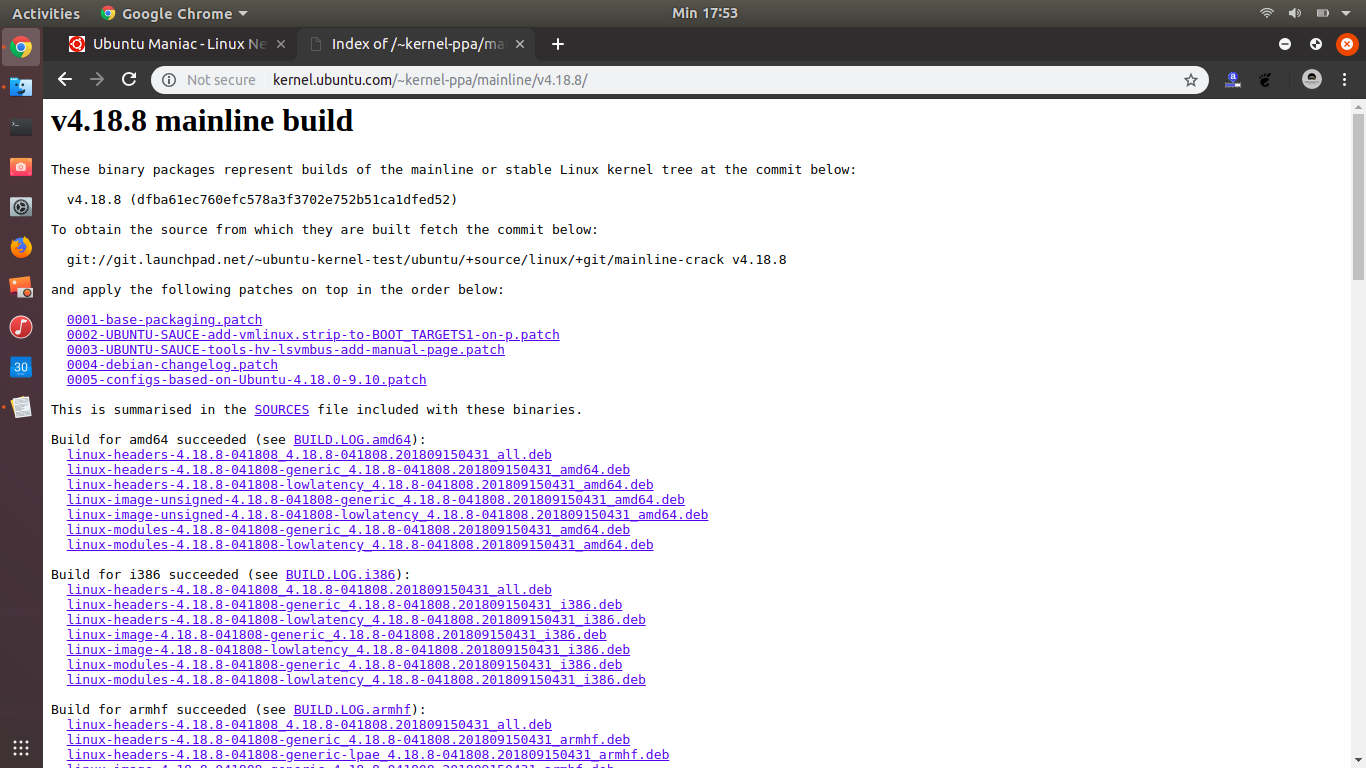
Task: Download linux-image-unsigned generic amd64.deb
Action: click(376, 500)
